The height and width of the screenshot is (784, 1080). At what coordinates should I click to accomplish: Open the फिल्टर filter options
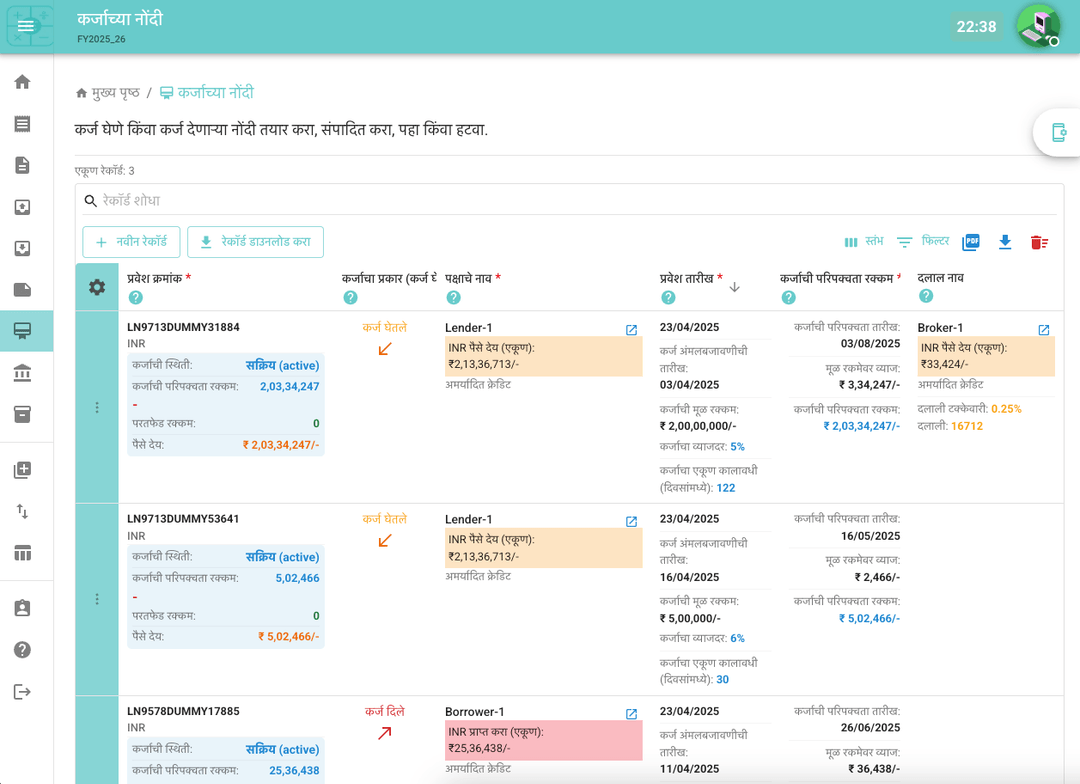point(923,242)
